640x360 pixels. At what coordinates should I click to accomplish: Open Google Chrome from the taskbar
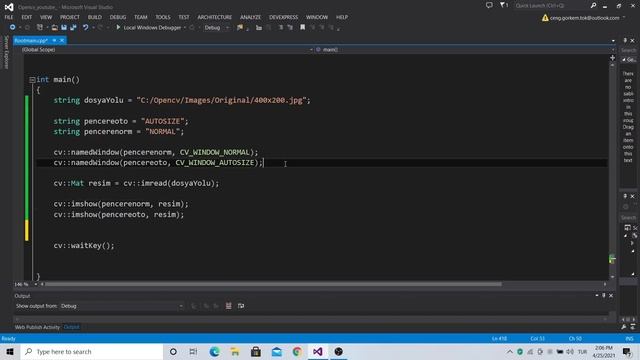[297, 351]
